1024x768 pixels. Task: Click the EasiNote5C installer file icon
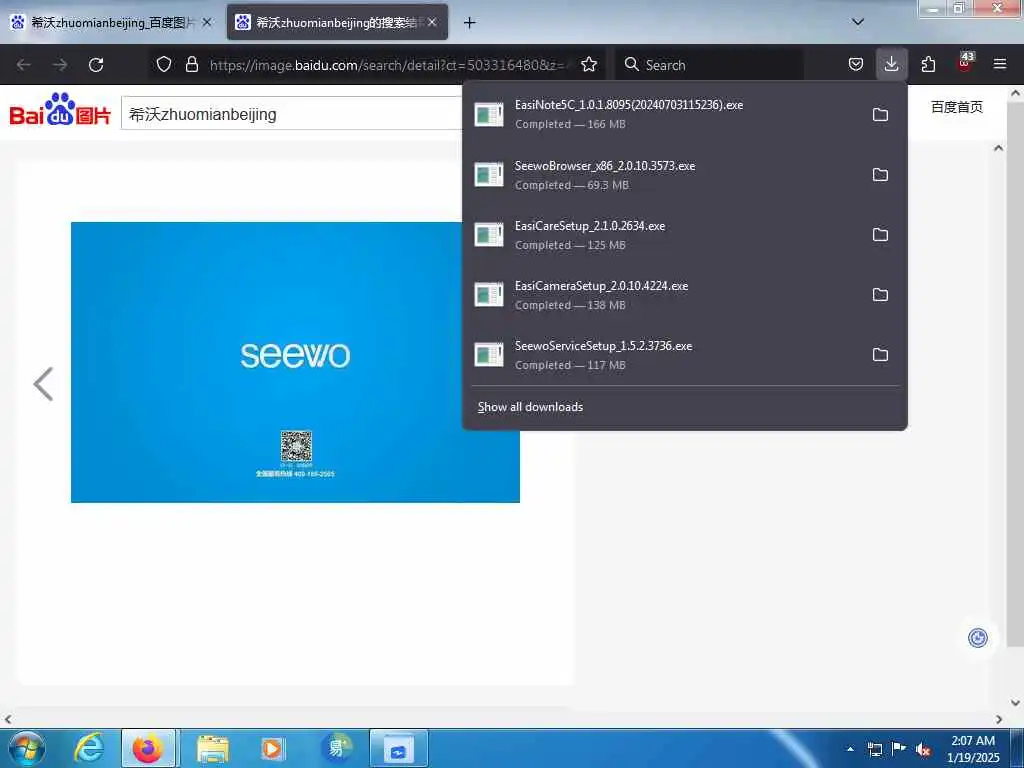coord(489,114)
